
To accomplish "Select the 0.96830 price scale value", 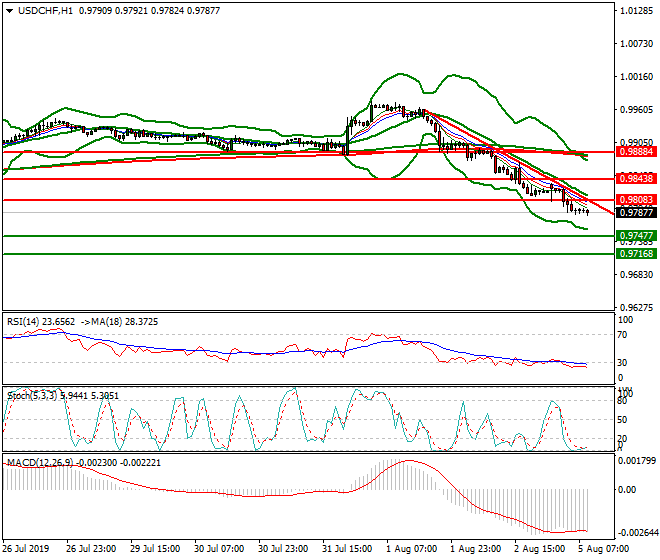I will (x=636, y=275).
